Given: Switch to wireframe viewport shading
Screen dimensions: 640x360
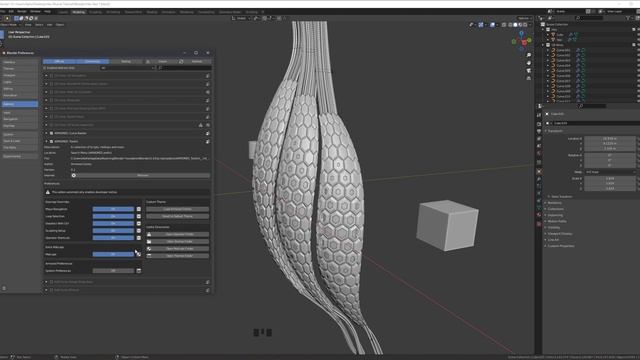Looking at the screenshot, I should coord(510,25).
